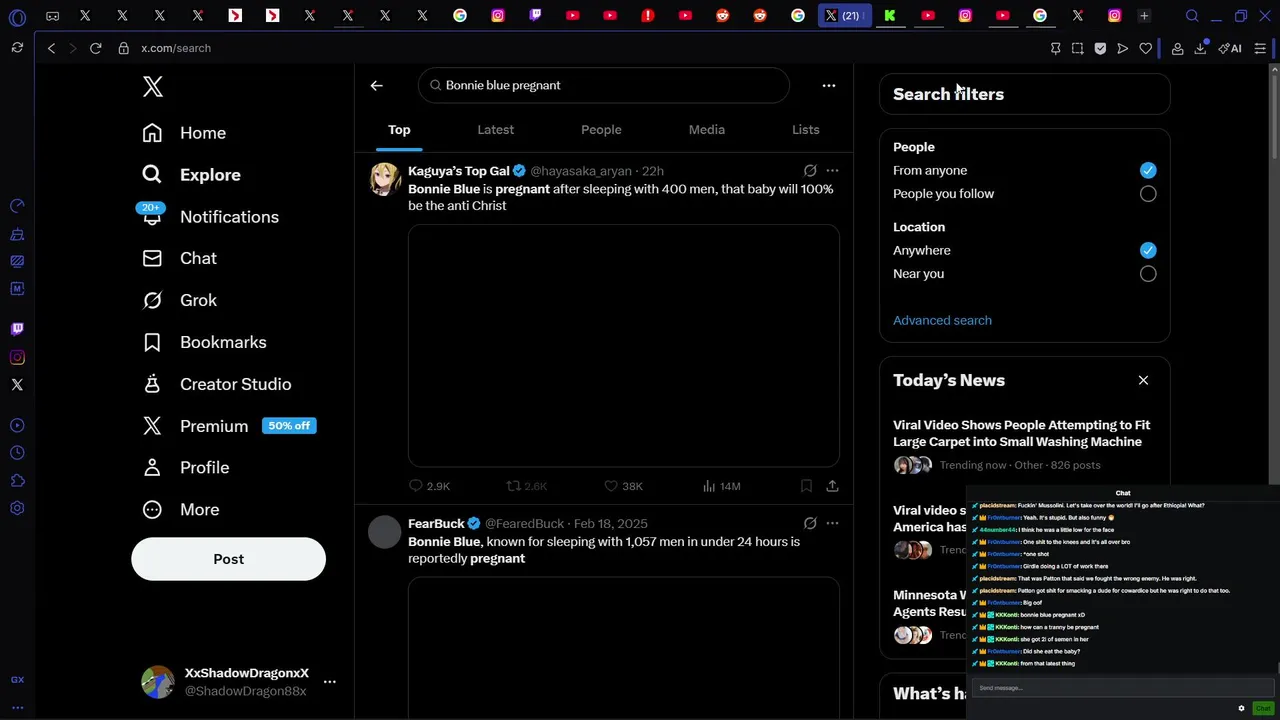The width and height of the screenshot is (1280, 720).
Task: Click the Post button
Action: click(228, 559)
